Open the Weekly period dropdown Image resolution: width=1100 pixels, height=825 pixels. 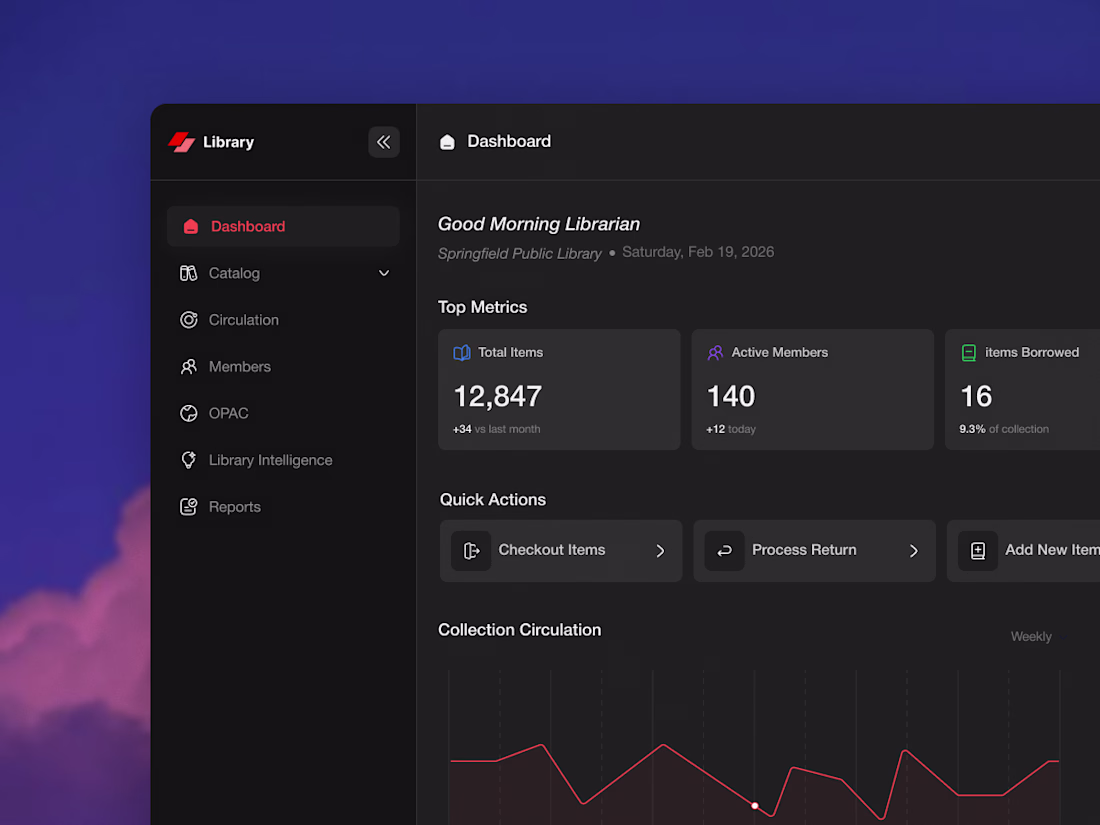tap(1038, 636)
